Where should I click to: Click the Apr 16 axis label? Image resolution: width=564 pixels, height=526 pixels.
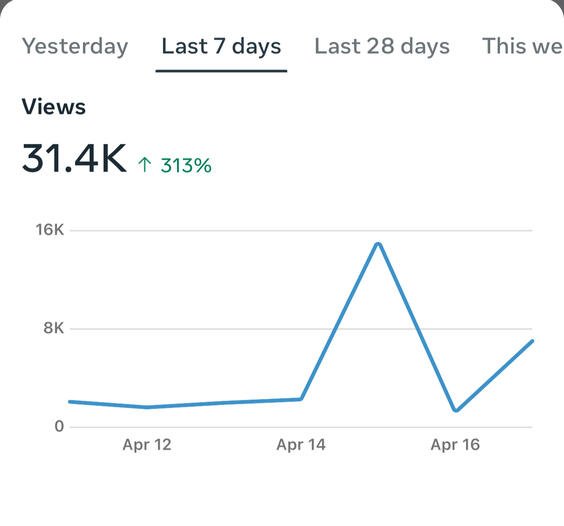pyautogui.click(x=455, y=445)
